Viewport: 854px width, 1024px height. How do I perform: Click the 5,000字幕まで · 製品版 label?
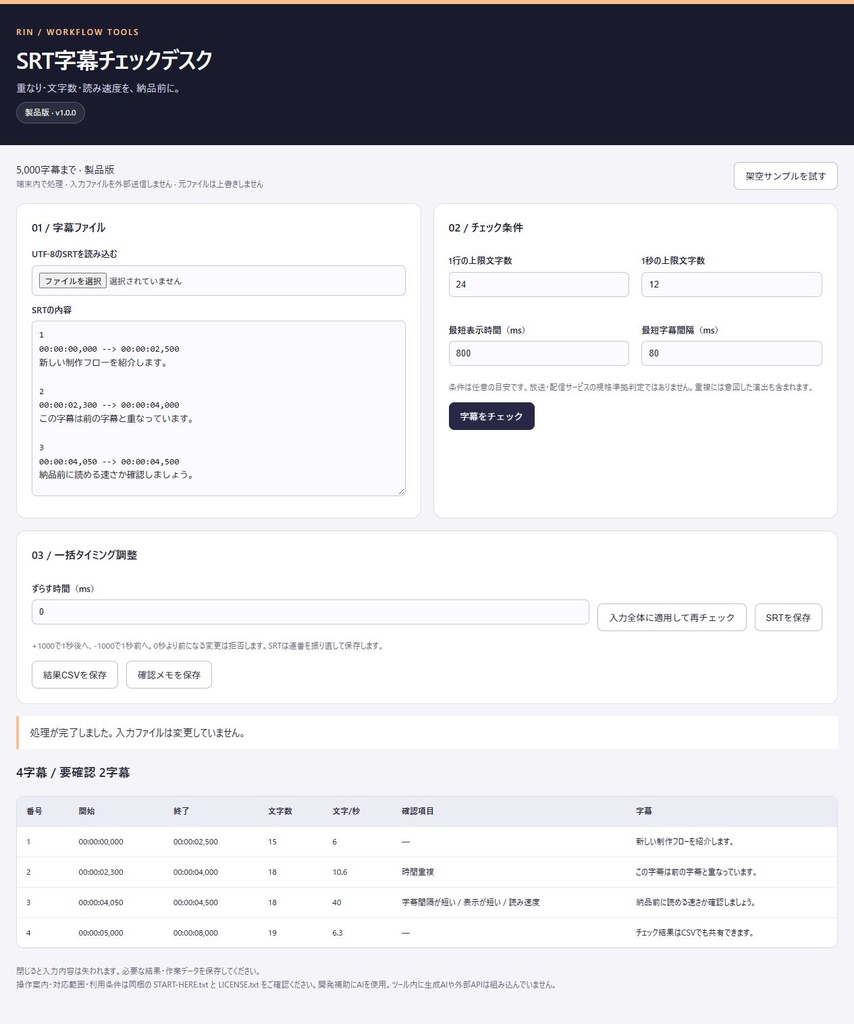65,170
